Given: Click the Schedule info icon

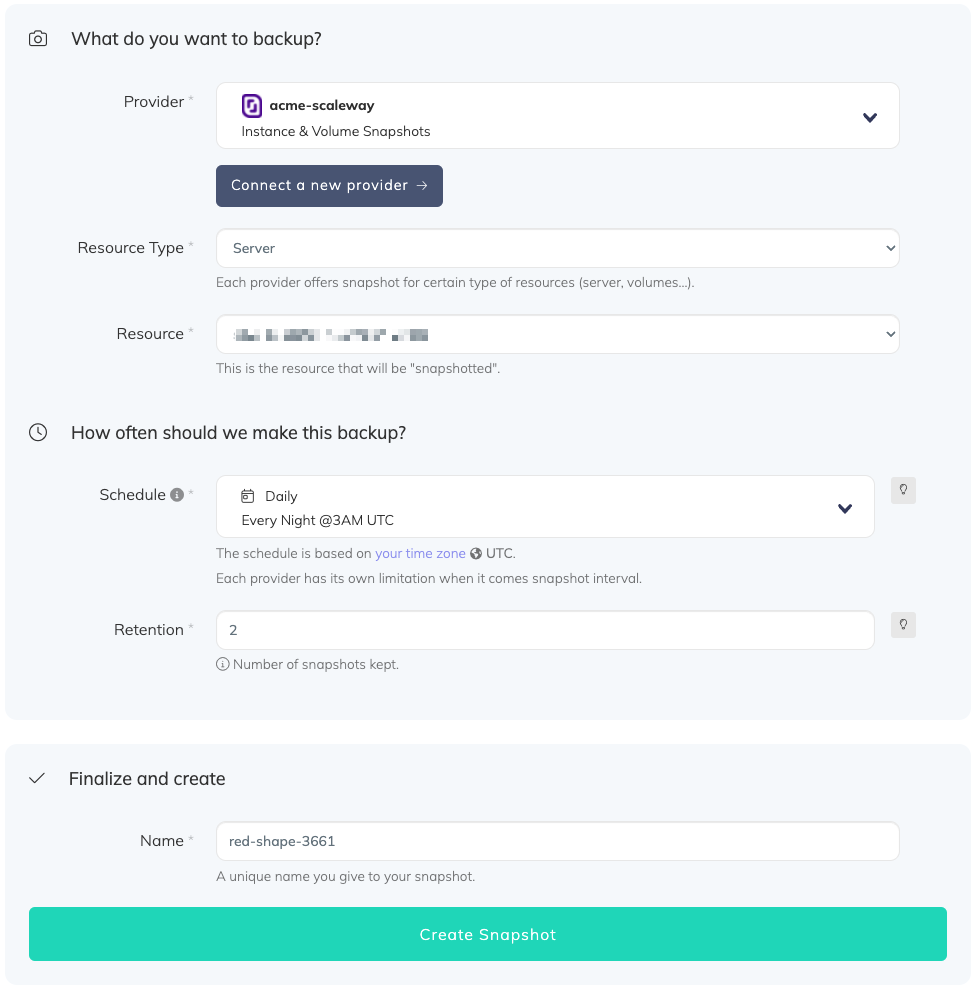Looking at the screenshot, I should pyautogui.click(x=177, y=495).
